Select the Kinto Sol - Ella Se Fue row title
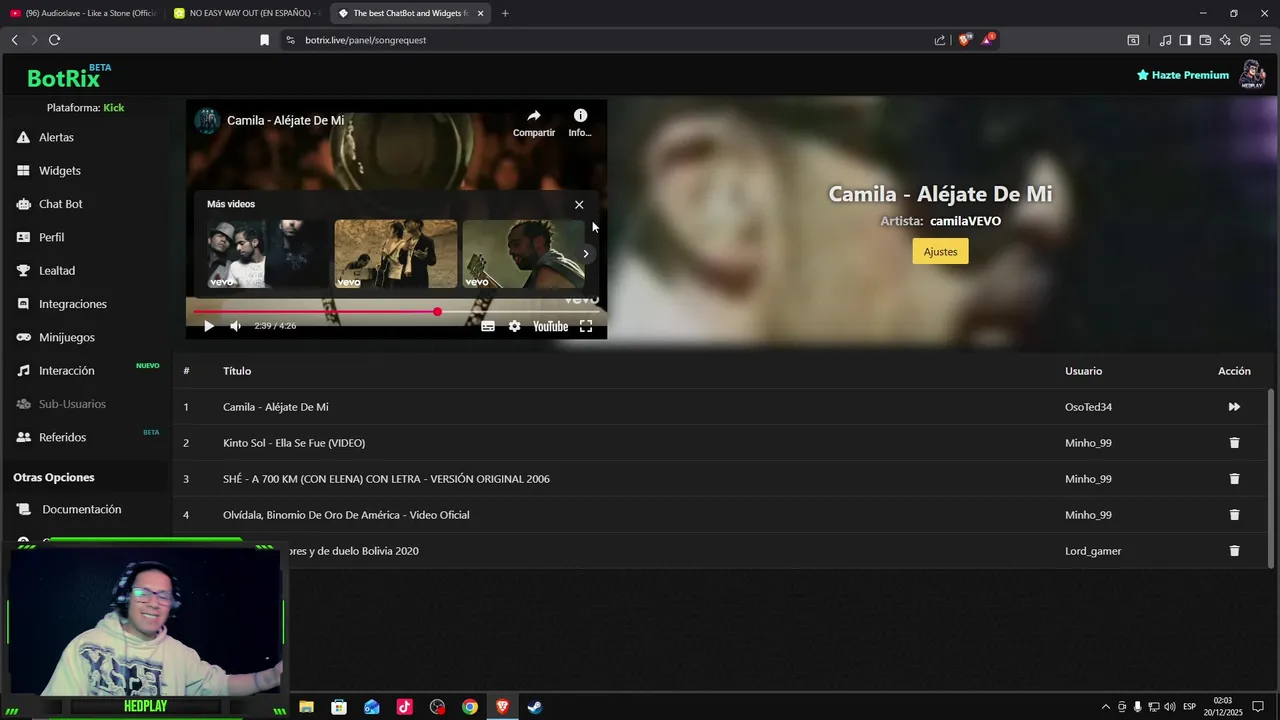Viewport: 1280px width, 720px height. pos(294,443)
